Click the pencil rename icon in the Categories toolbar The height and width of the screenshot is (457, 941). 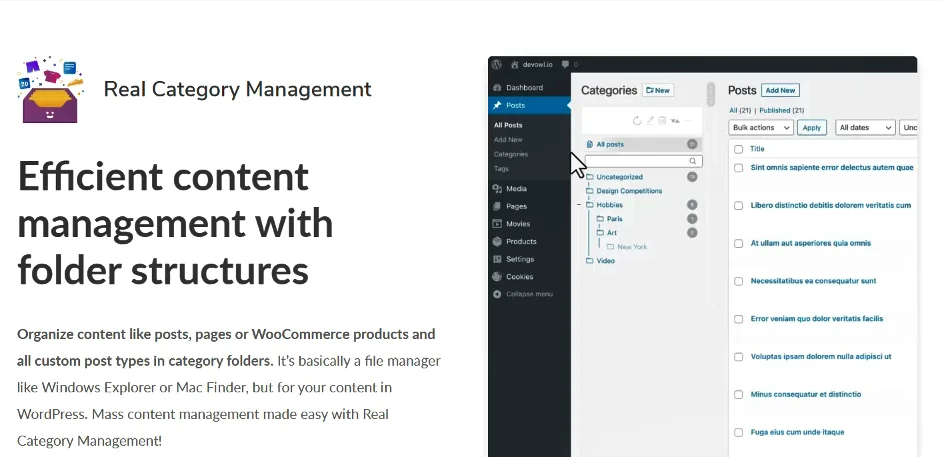click(650, 121)
